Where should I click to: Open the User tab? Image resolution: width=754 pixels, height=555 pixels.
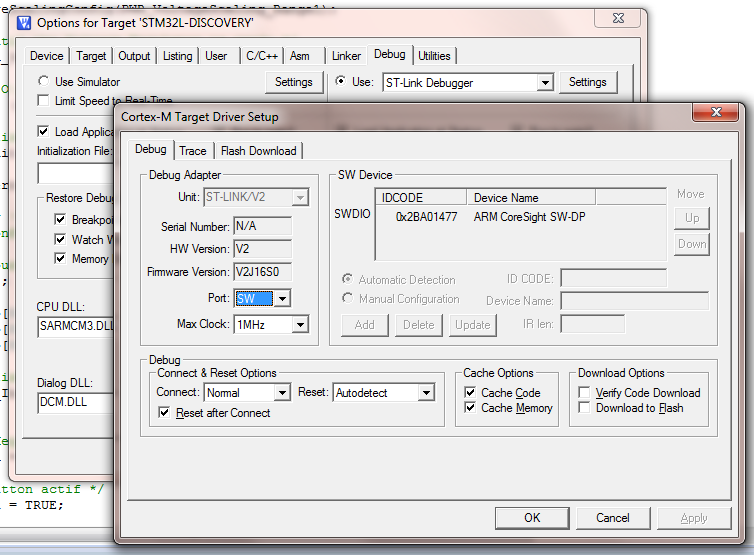click(x=216, y=56)
